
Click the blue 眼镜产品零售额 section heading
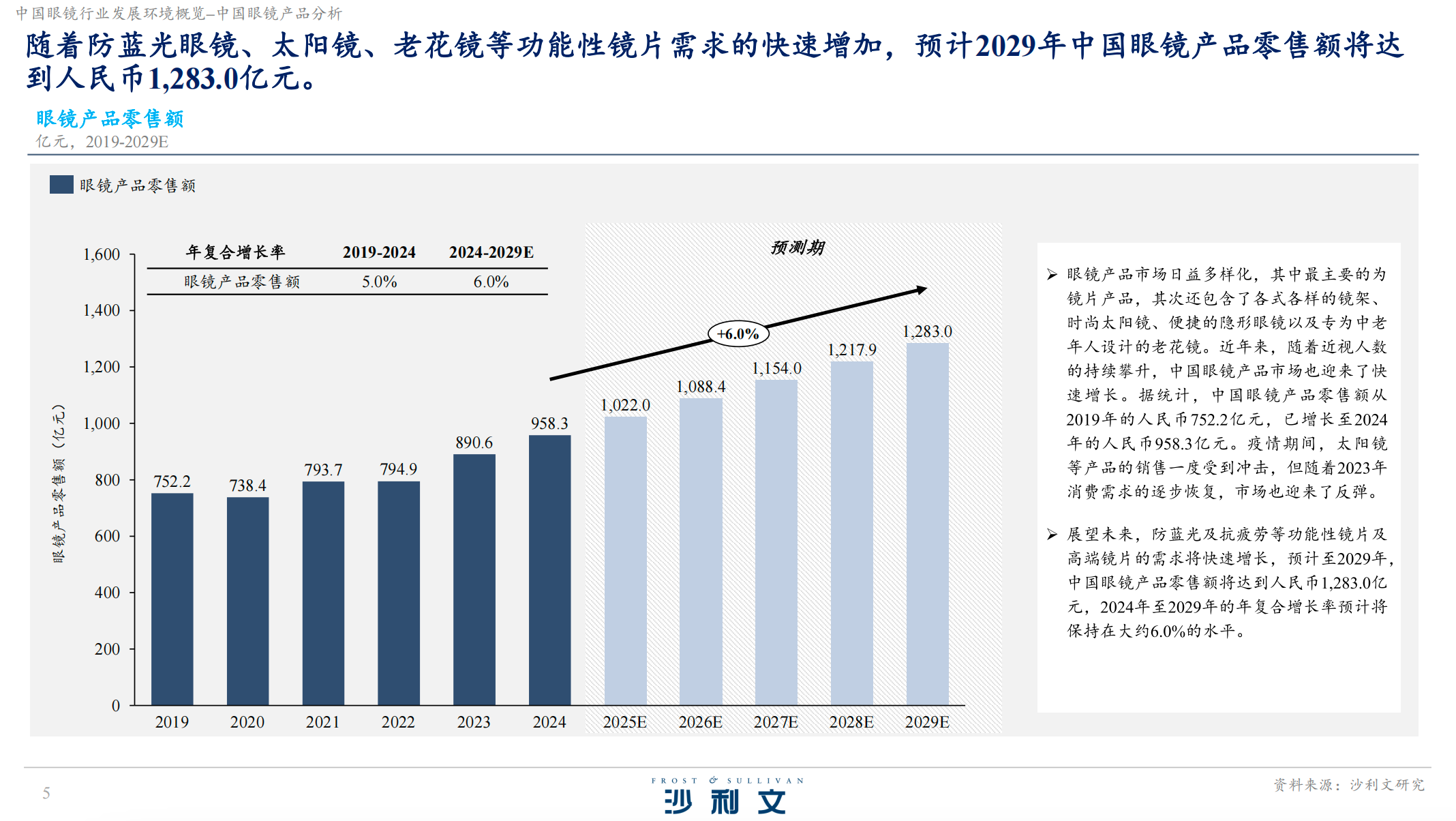point(110,119)
